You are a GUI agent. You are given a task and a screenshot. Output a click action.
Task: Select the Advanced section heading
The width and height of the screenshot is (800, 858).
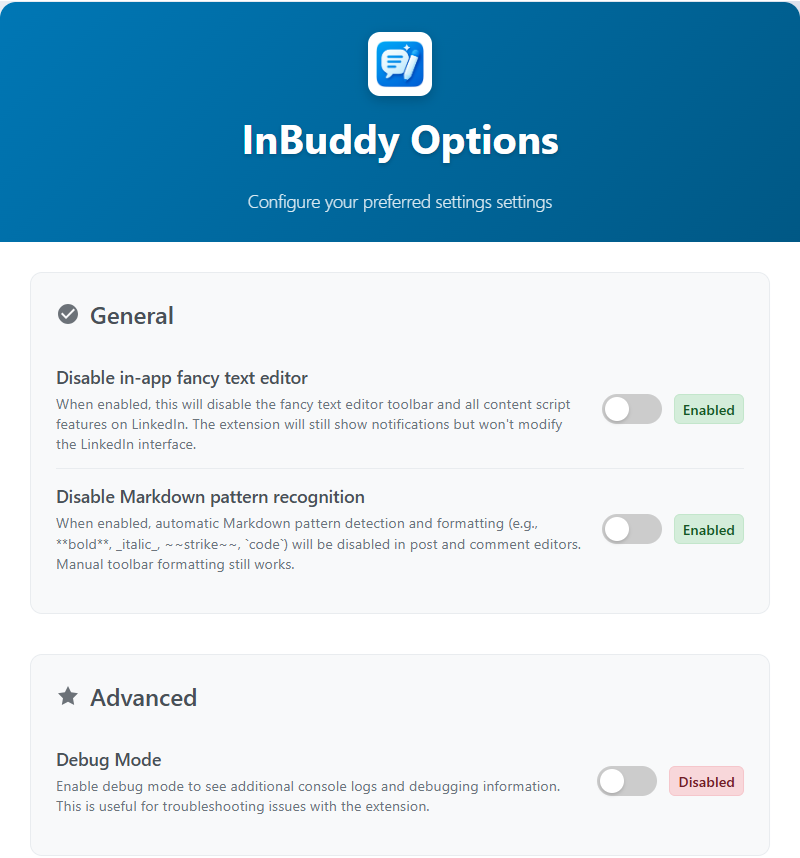[143, 697]
